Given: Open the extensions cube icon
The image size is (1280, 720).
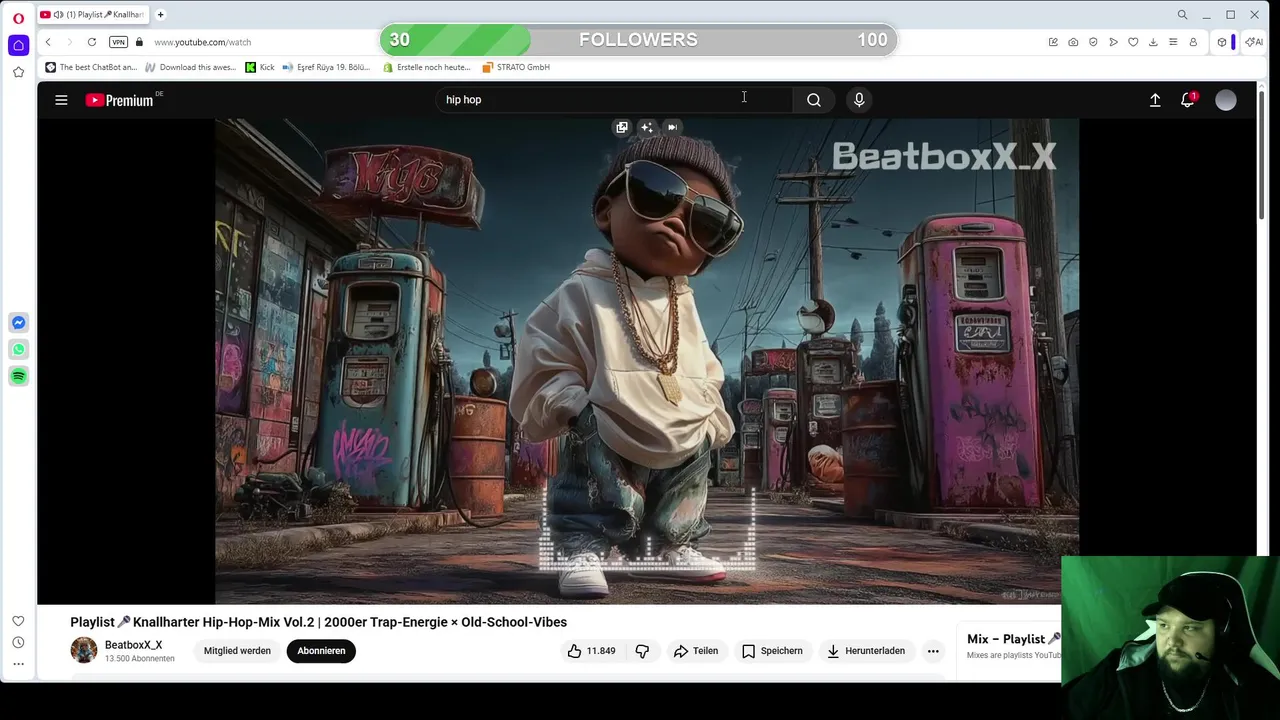Looking at the screenshot, I should [x=1222, y=42].
